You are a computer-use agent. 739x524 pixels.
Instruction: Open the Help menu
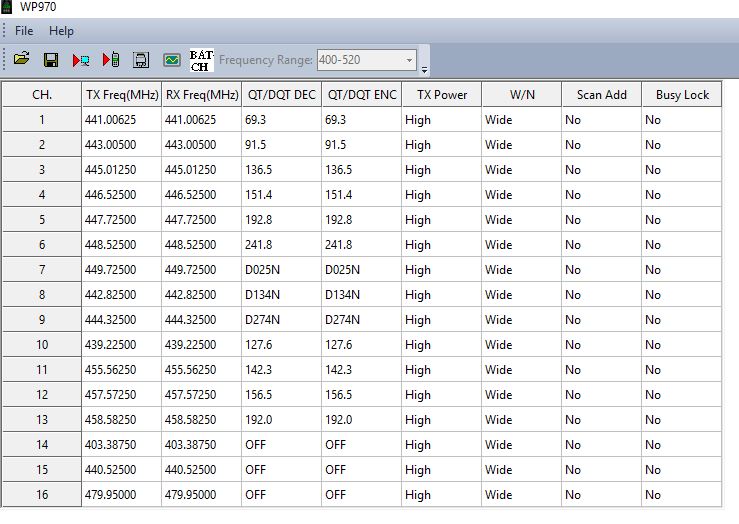click(61, 31)
